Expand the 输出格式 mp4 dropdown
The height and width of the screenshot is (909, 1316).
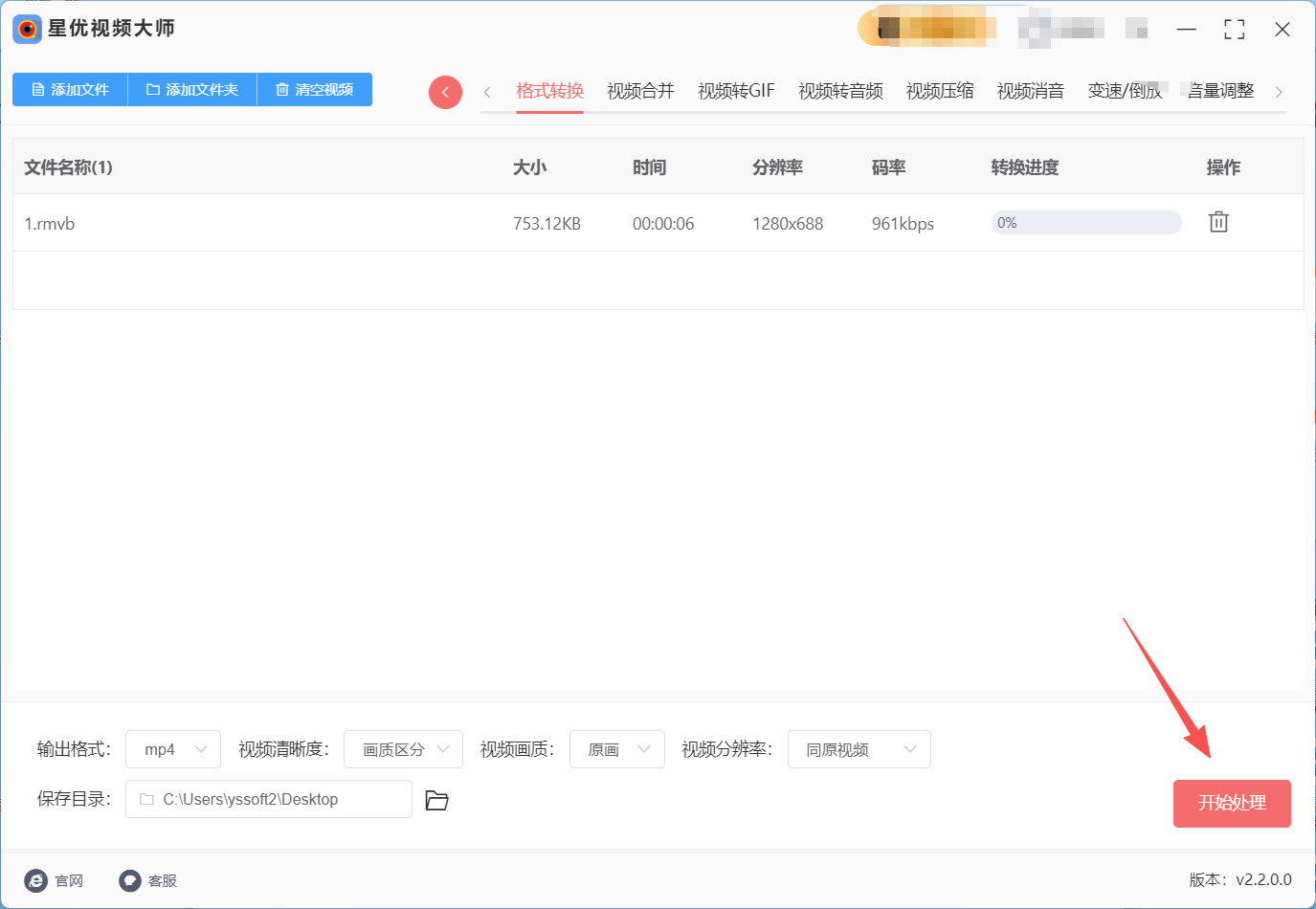pos(173,749)
